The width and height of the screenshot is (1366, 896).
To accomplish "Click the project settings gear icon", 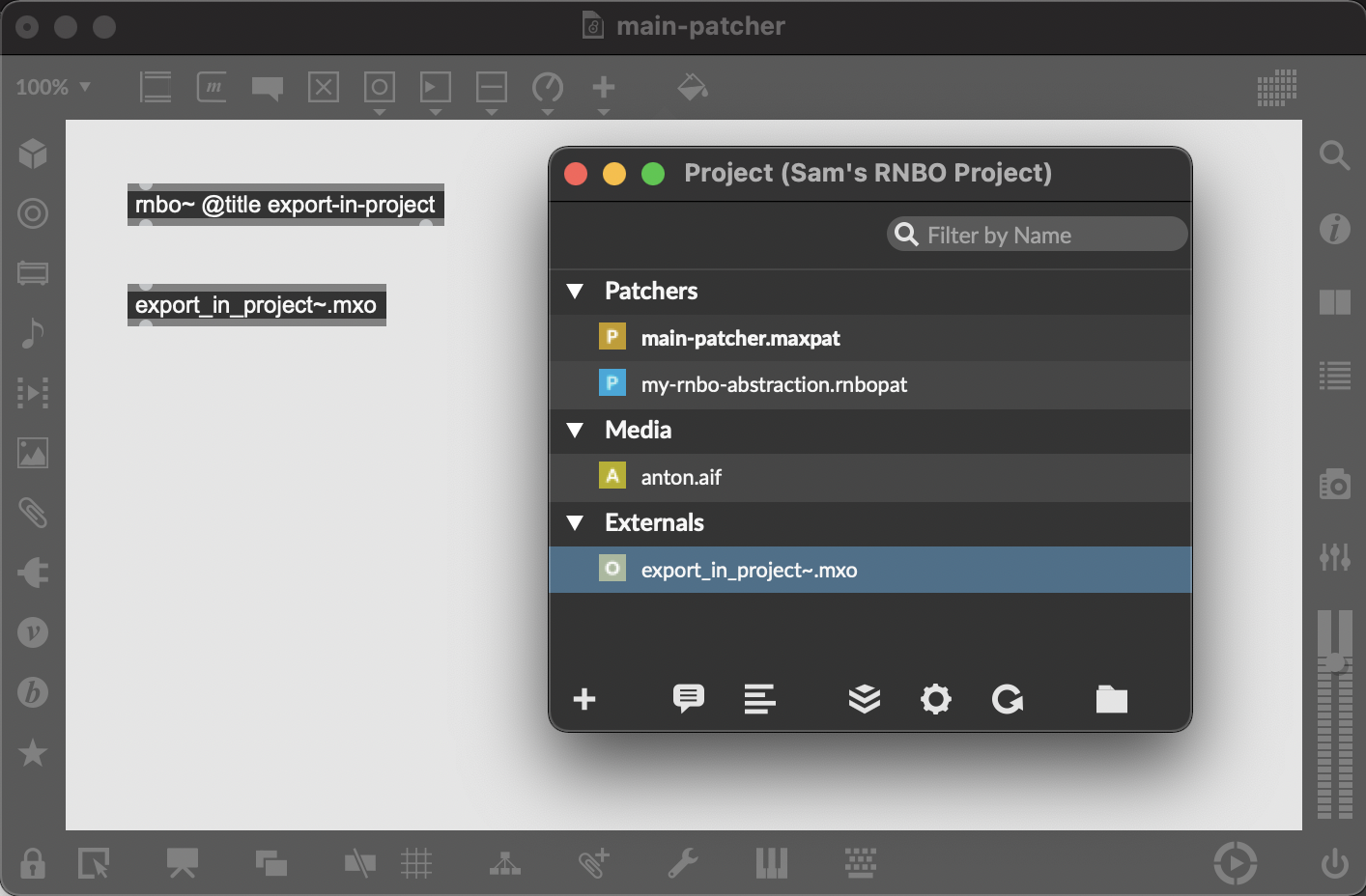I will pos(935,699).
